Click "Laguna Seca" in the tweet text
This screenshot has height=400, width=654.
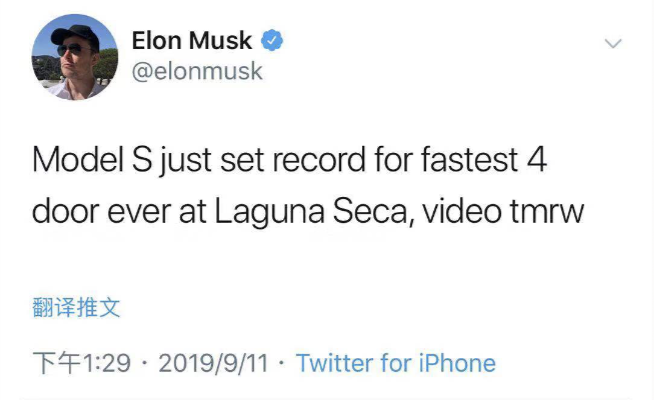(x=311, y=212)
